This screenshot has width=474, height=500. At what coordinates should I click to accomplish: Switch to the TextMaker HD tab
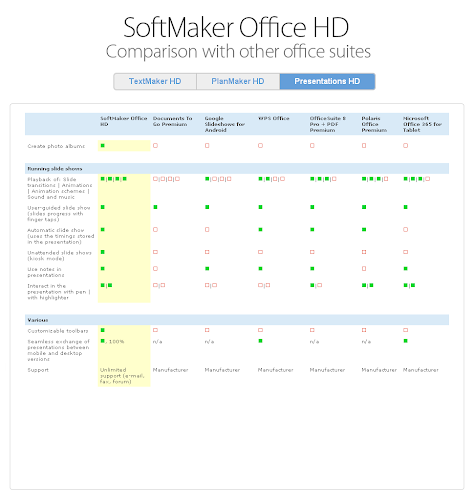point(155,81)
